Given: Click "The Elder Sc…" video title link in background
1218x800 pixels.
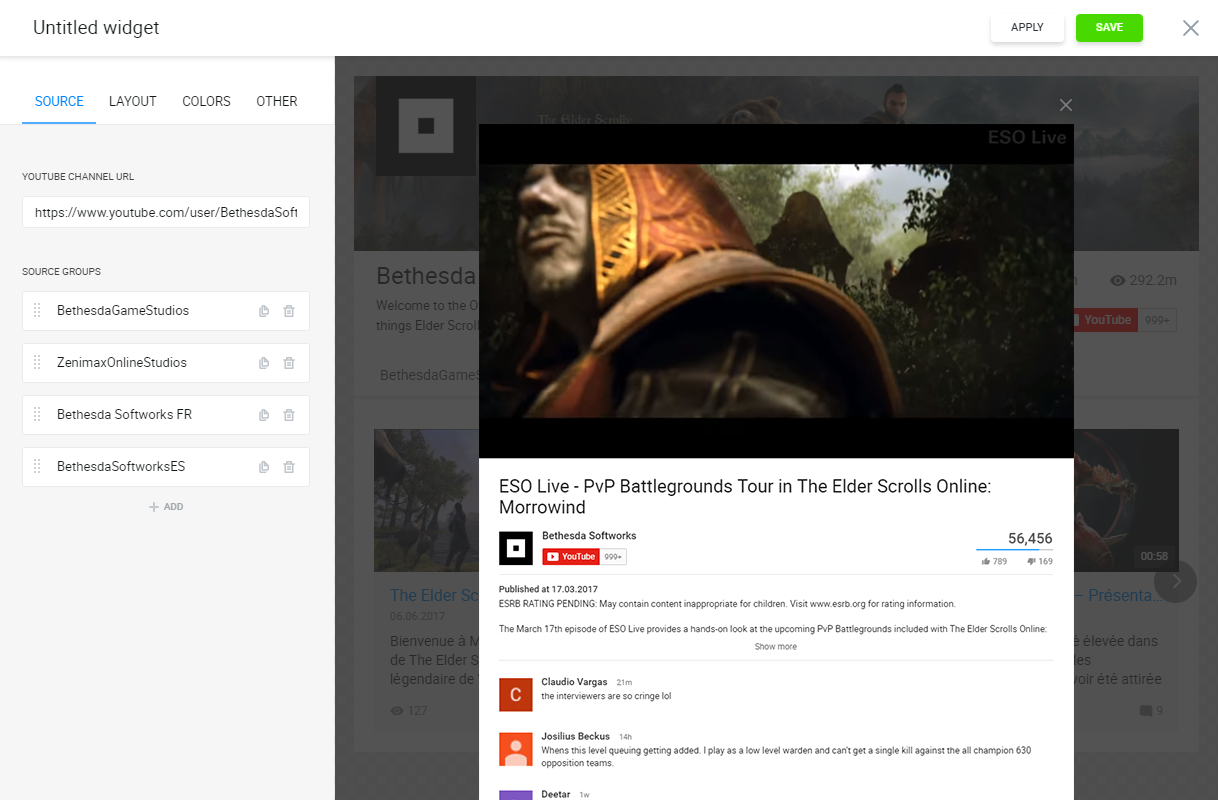Looking at the screenshot, I should [x=434, y=596].
